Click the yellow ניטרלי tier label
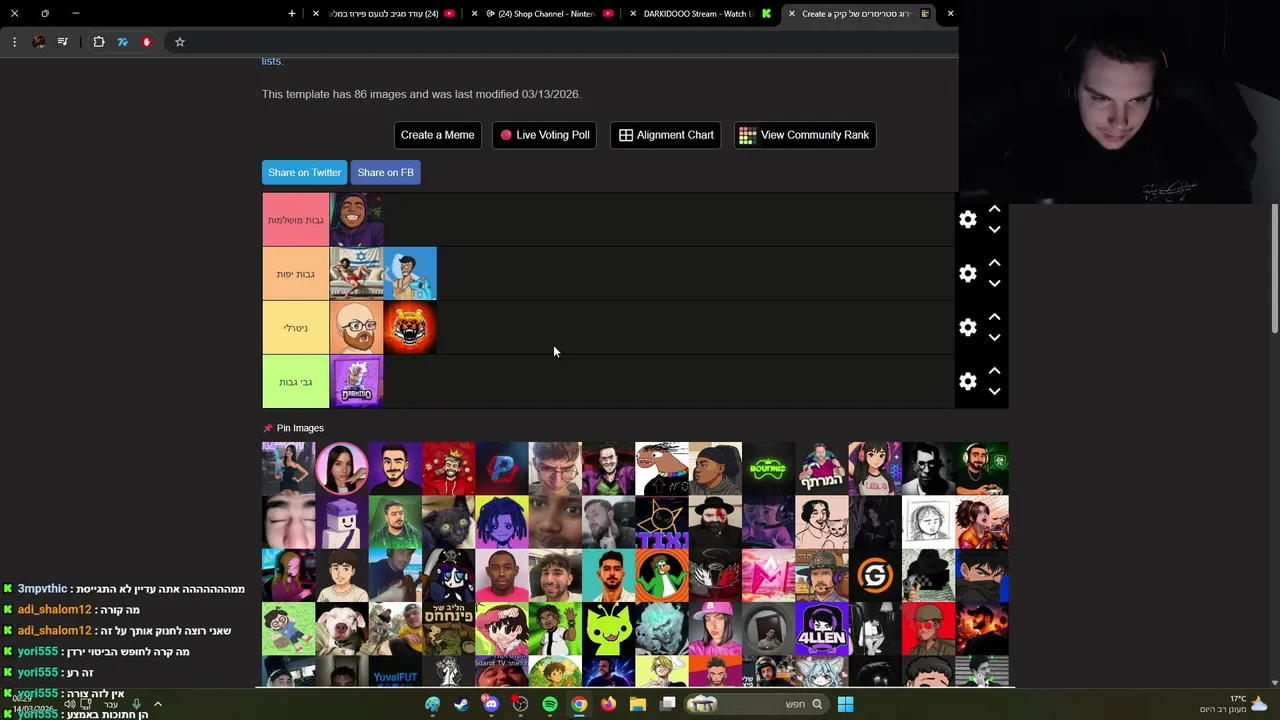The width and height of the screenshot is (1280, 720). (295, 327)
